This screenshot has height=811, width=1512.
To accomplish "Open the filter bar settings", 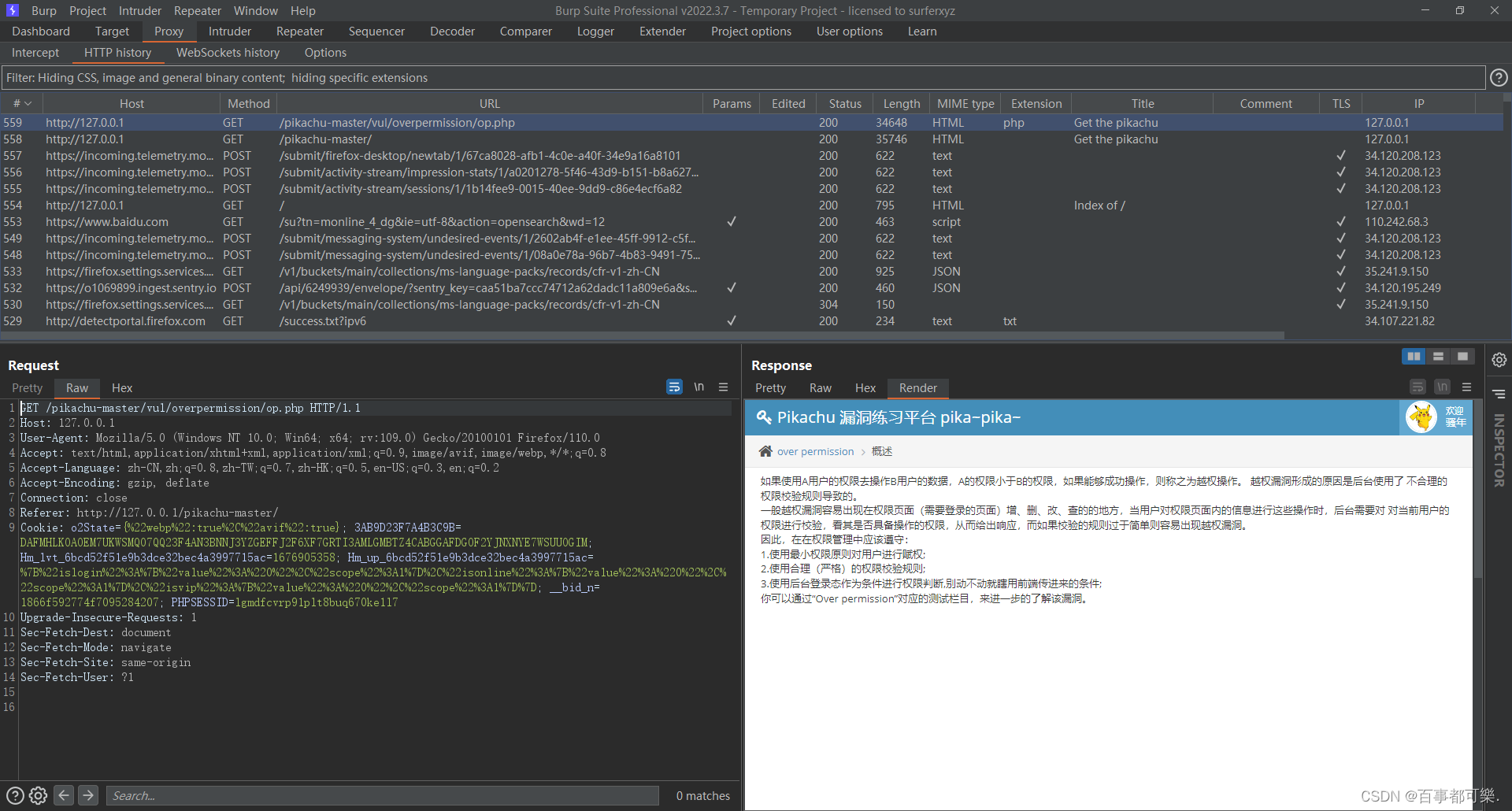I will [744, 77].
